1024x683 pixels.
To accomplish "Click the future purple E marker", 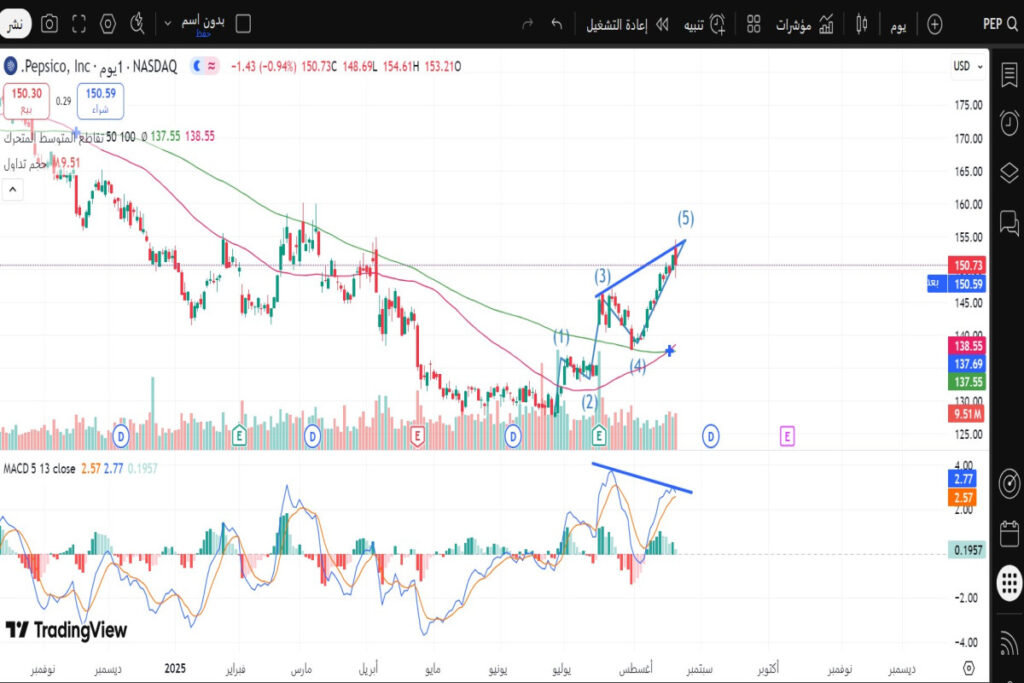I will 787,436.
